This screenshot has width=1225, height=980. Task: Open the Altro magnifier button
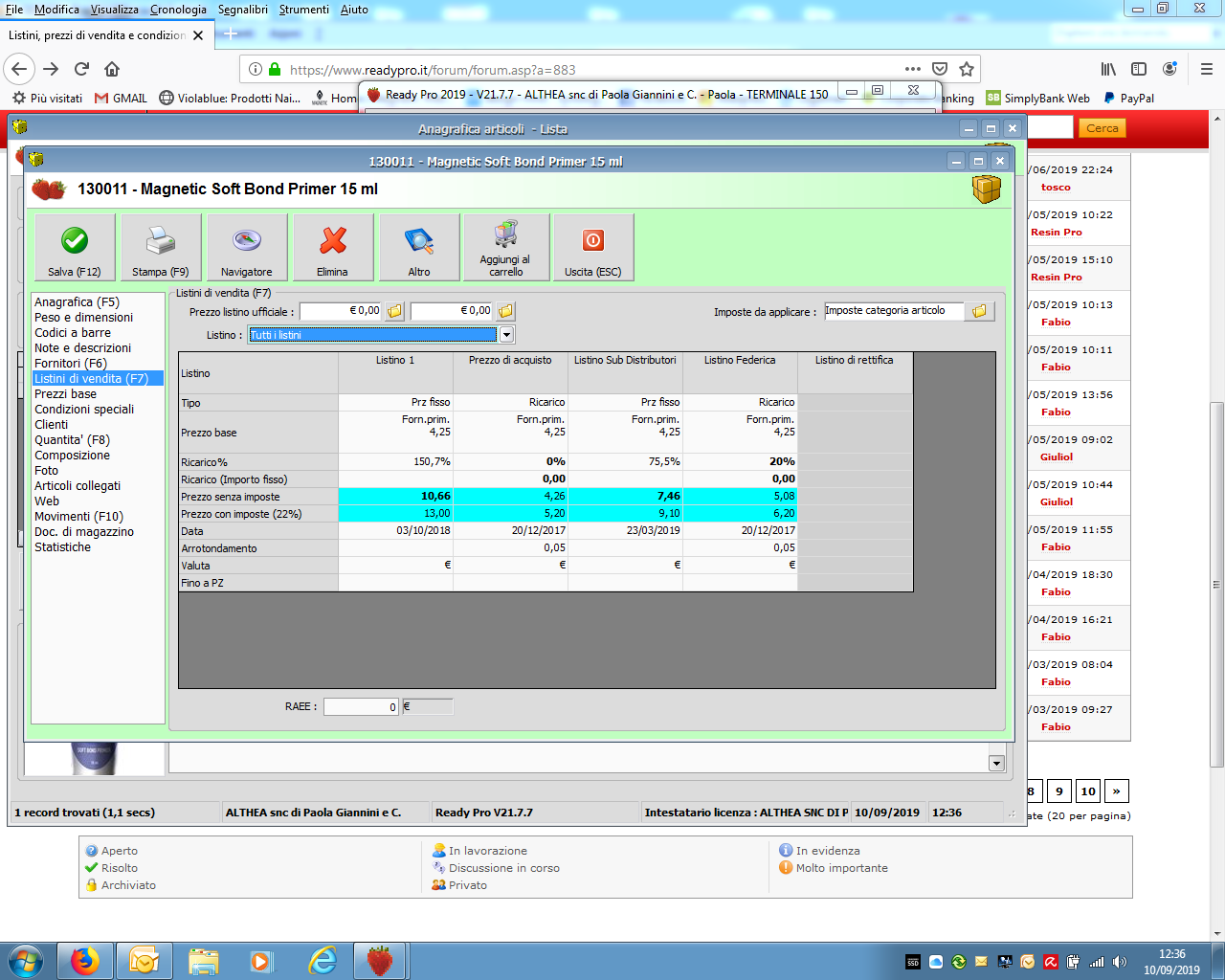tap(419, 247)
